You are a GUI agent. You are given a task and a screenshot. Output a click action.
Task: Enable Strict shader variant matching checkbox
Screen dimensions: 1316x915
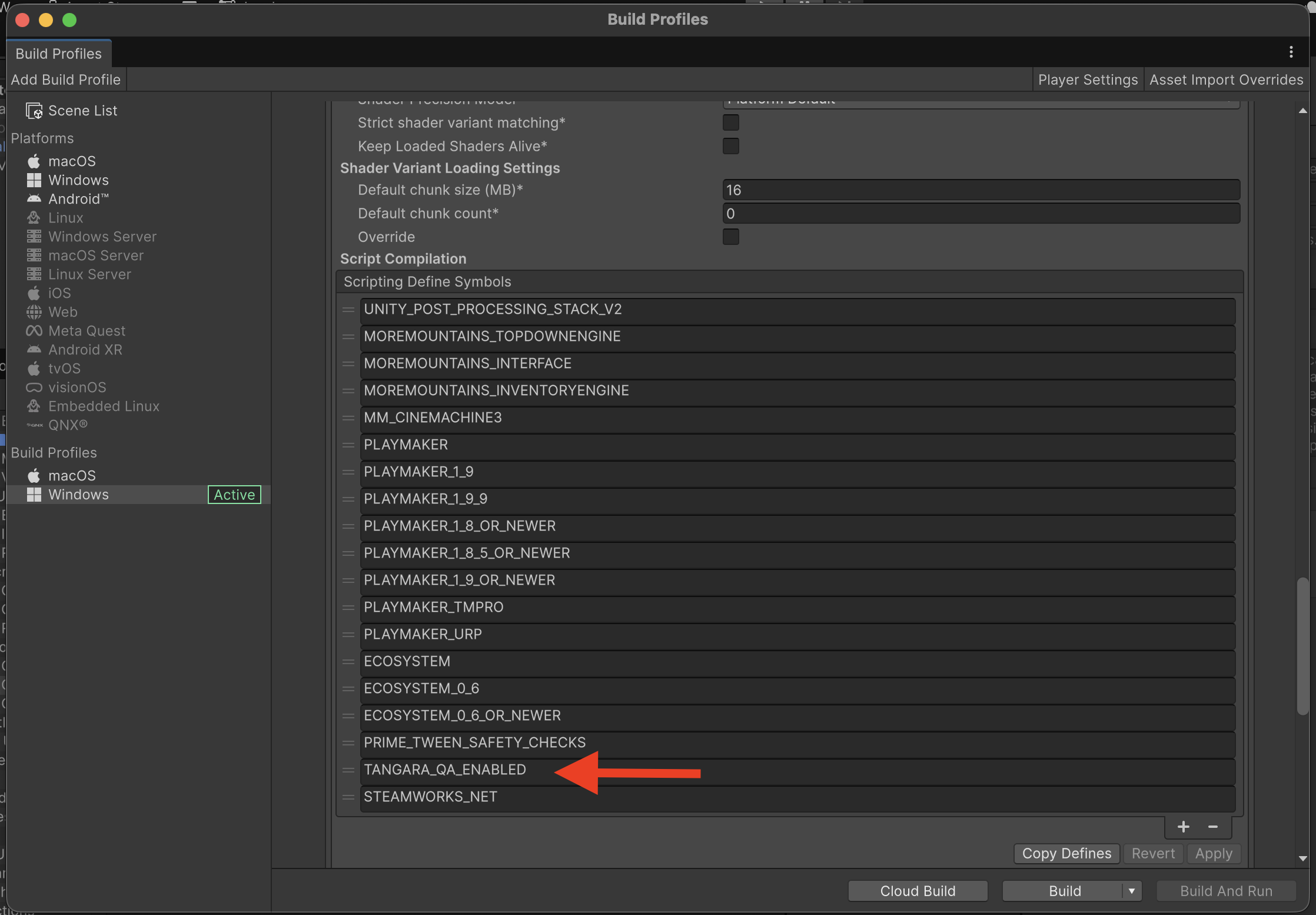click(x=730, y=122)
